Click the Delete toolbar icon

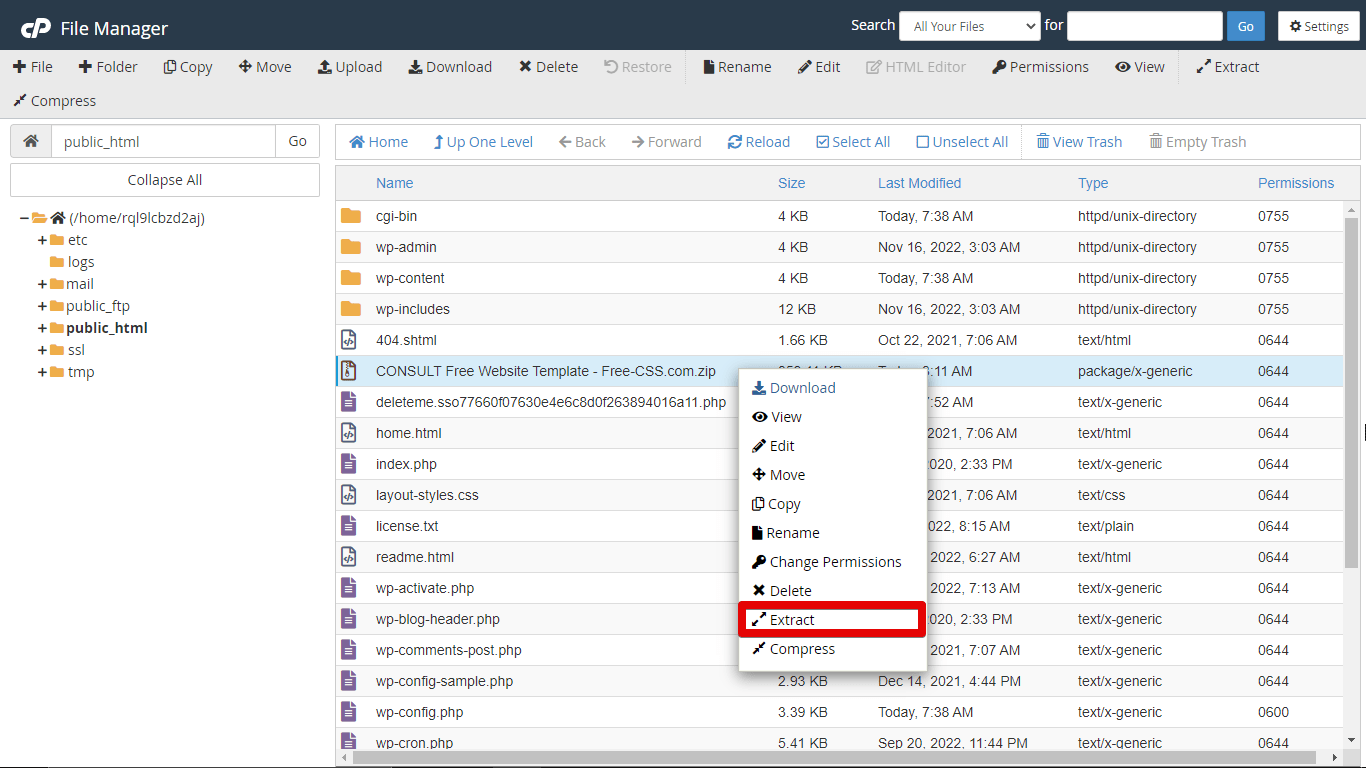click(548, 66)
